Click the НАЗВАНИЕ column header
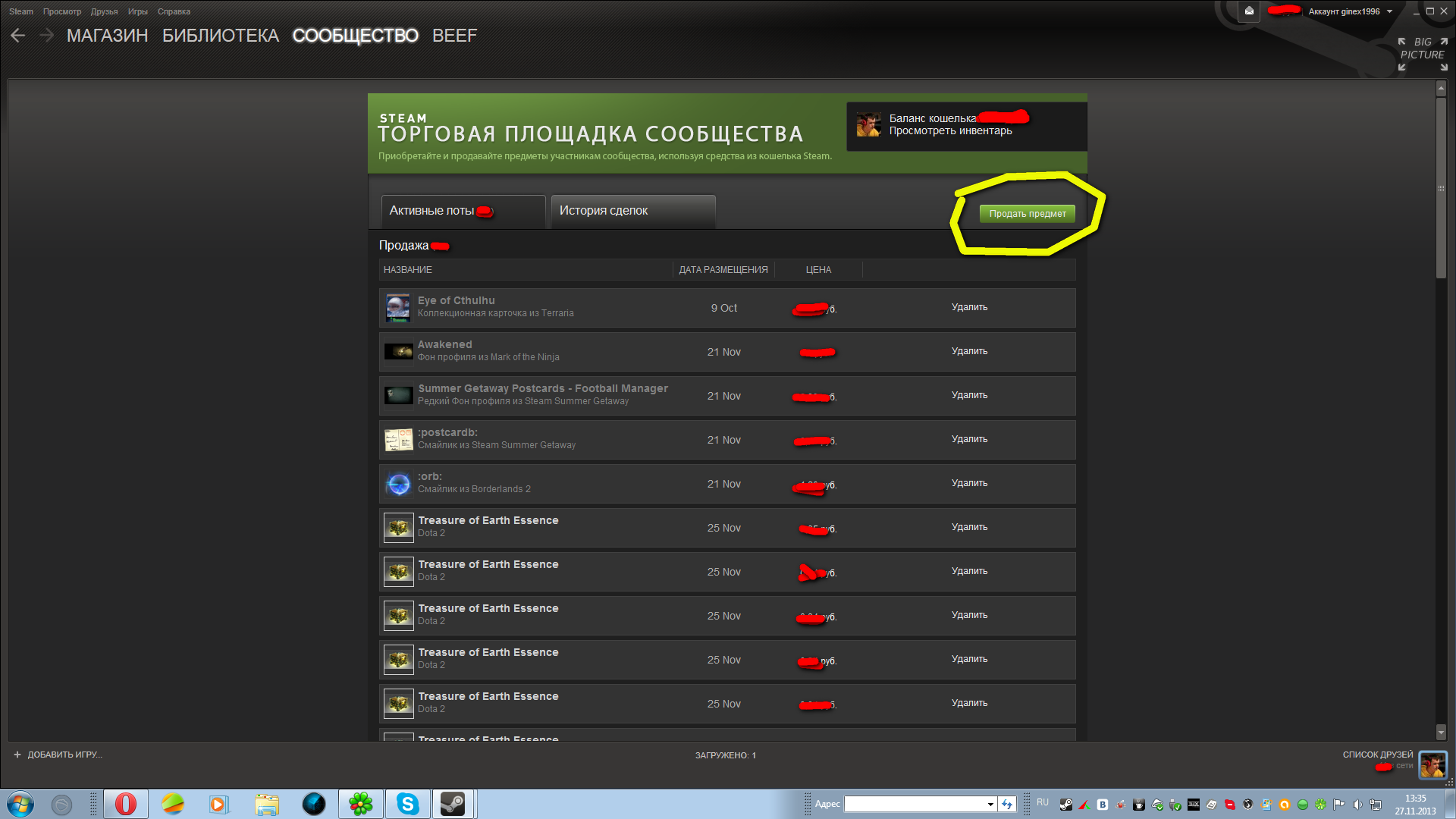This screenshot has width=1456, height=819. pyautogui.click(x=407, y=270)
